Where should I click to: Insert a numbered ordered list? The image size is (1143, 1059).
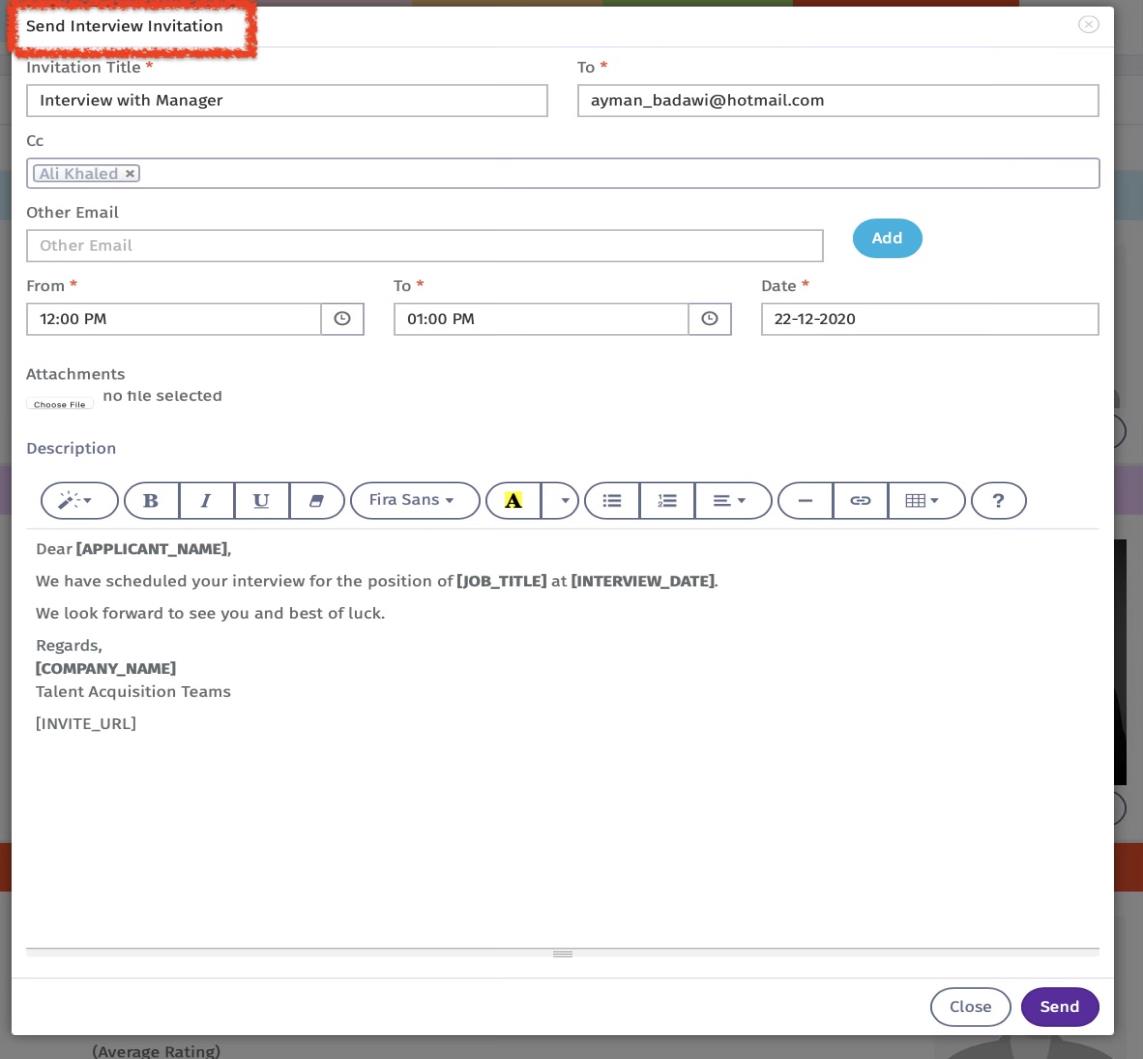pos(667,501)
